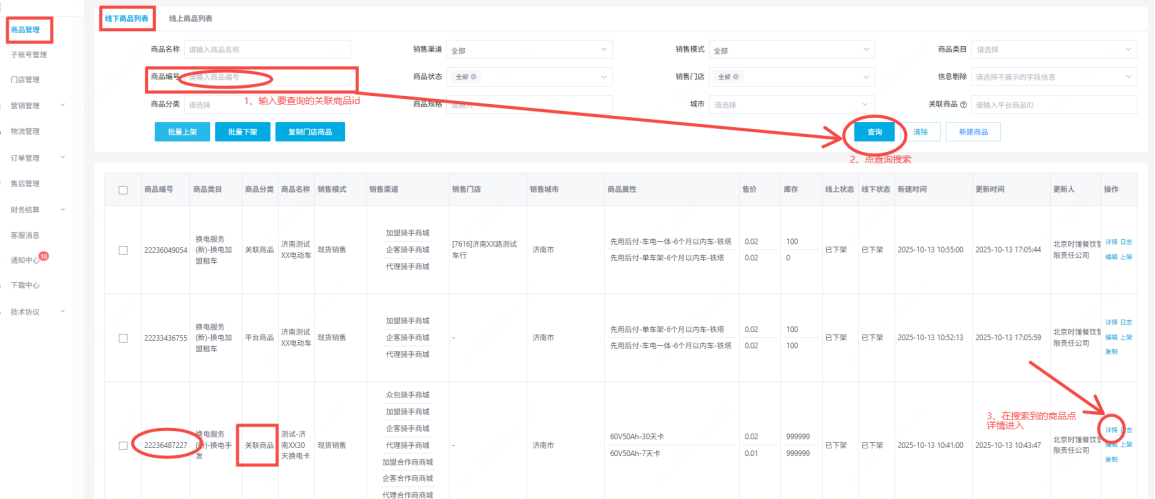Click the red badge on 通知中心
The image size is (1155, 499).
click(44, 257)
